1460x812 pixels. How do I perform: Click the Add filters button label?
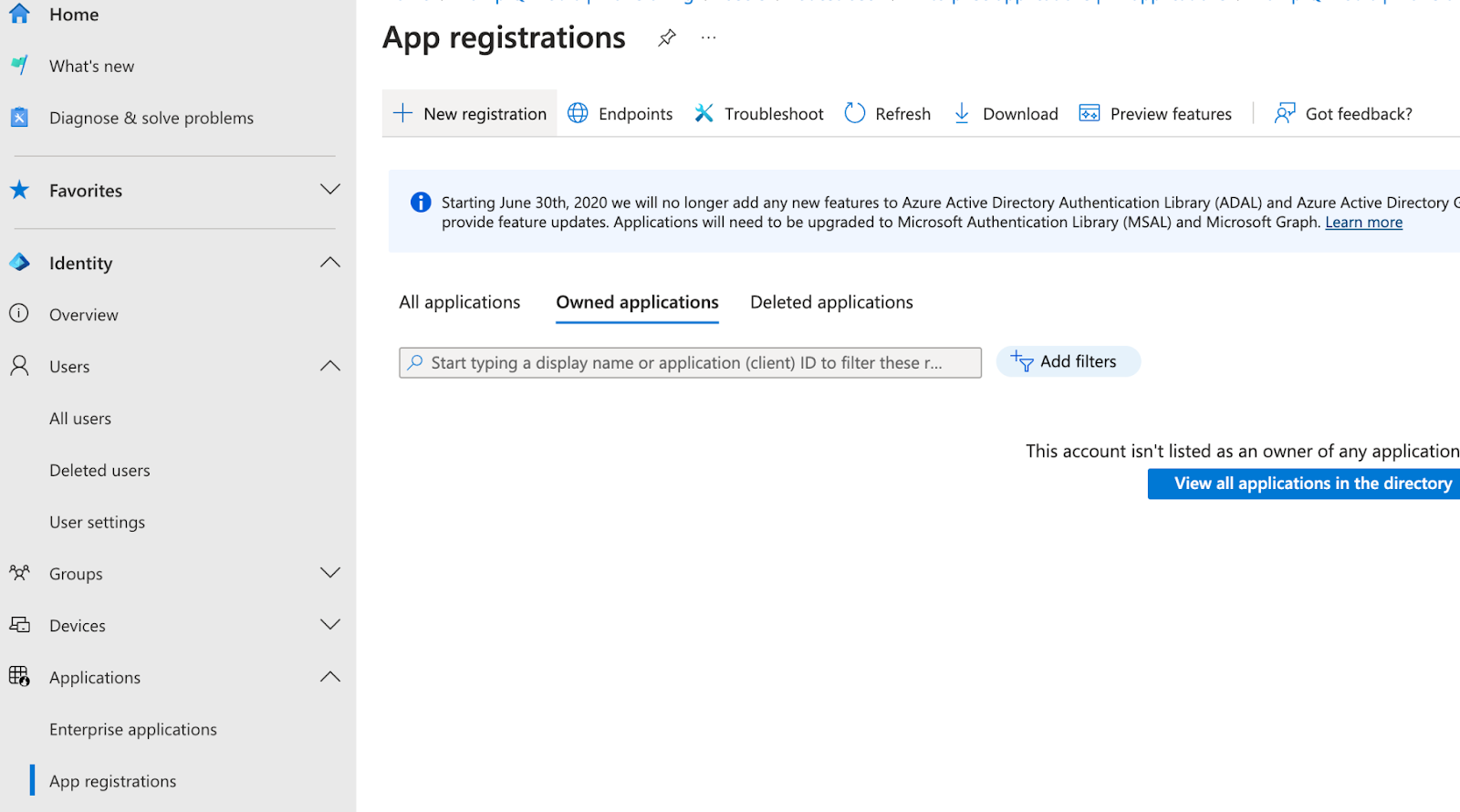(x=1079, y=361)
